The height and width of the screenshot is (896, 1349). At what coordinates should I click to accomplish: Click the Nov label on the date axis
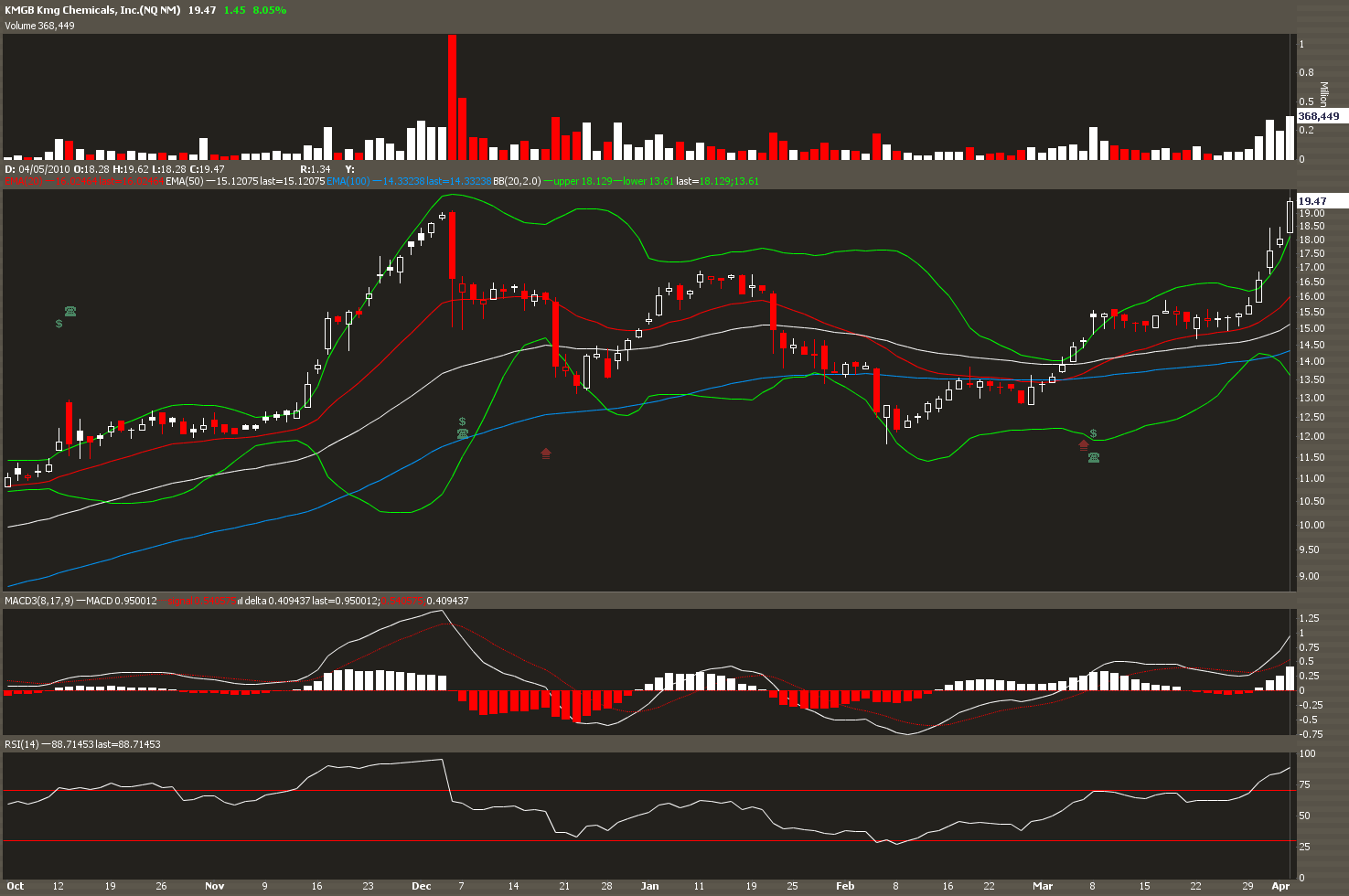[x=215, y=886]
